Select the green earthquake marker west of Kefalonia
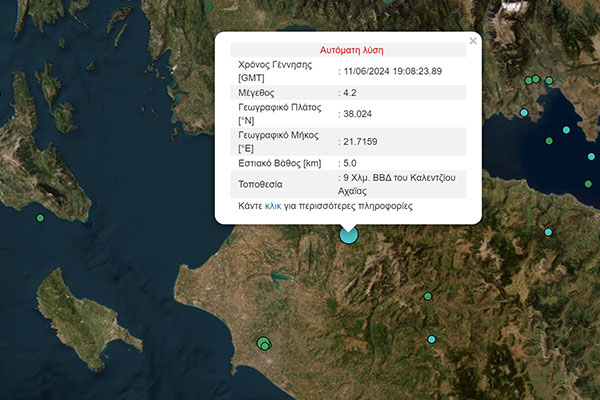 40,218
